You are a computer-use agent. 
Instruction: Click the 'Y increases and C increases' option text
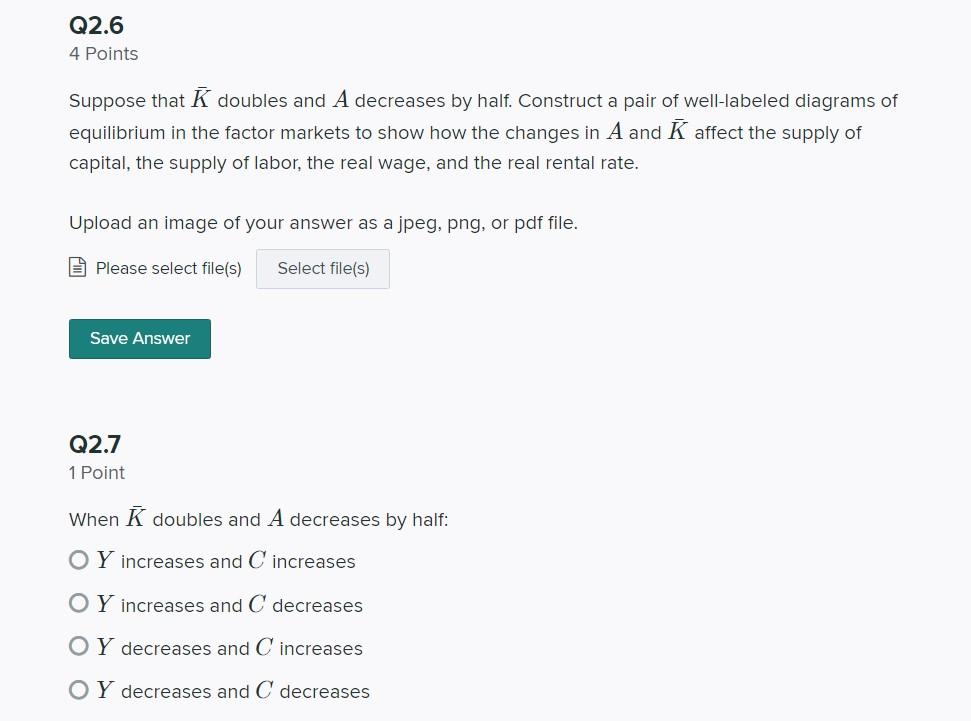(x=226, y=561)
